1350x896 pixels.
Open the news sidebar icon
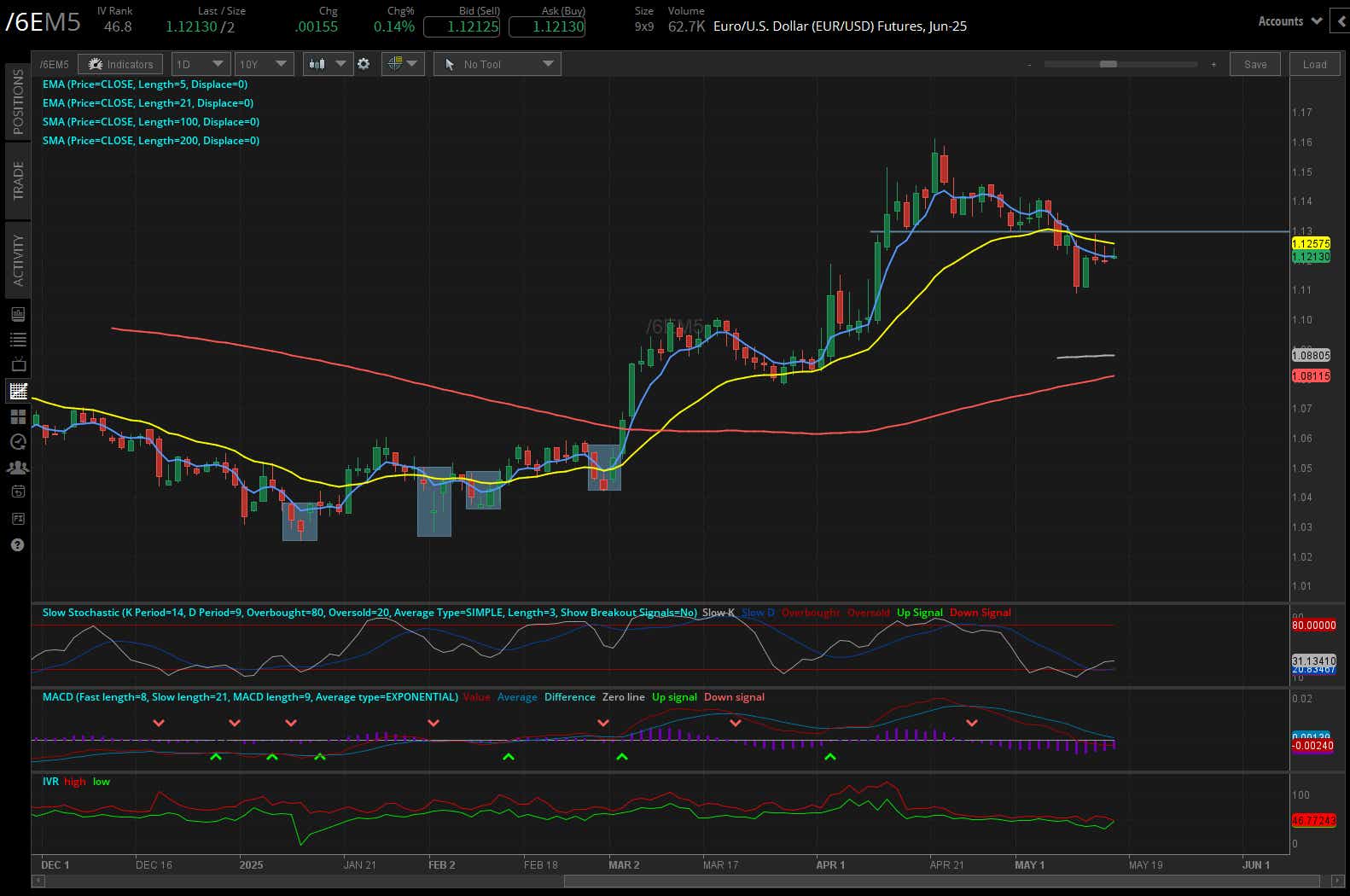18,314
